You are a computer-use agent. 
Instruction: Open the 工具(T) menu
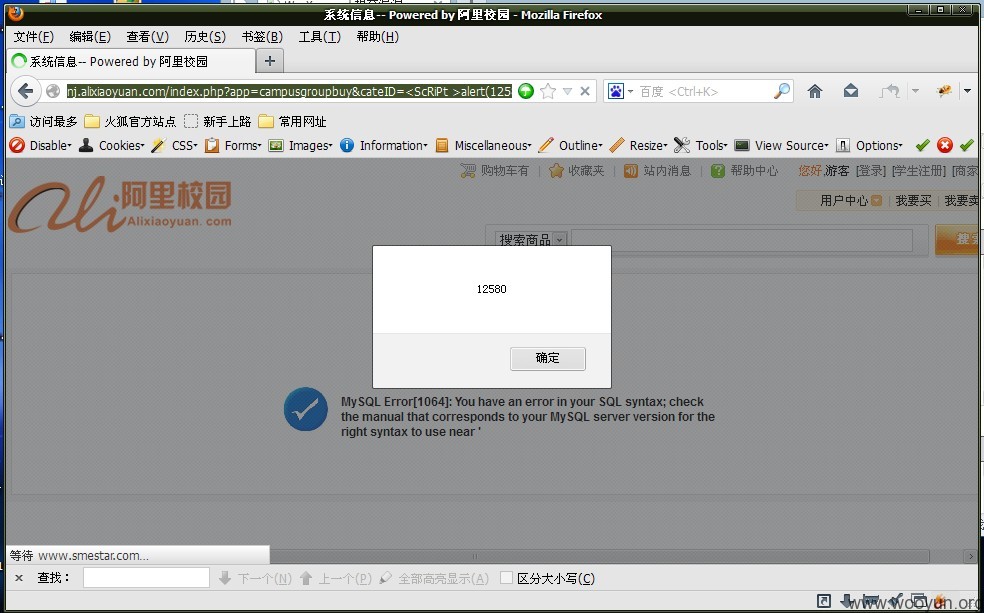point(319,37)
